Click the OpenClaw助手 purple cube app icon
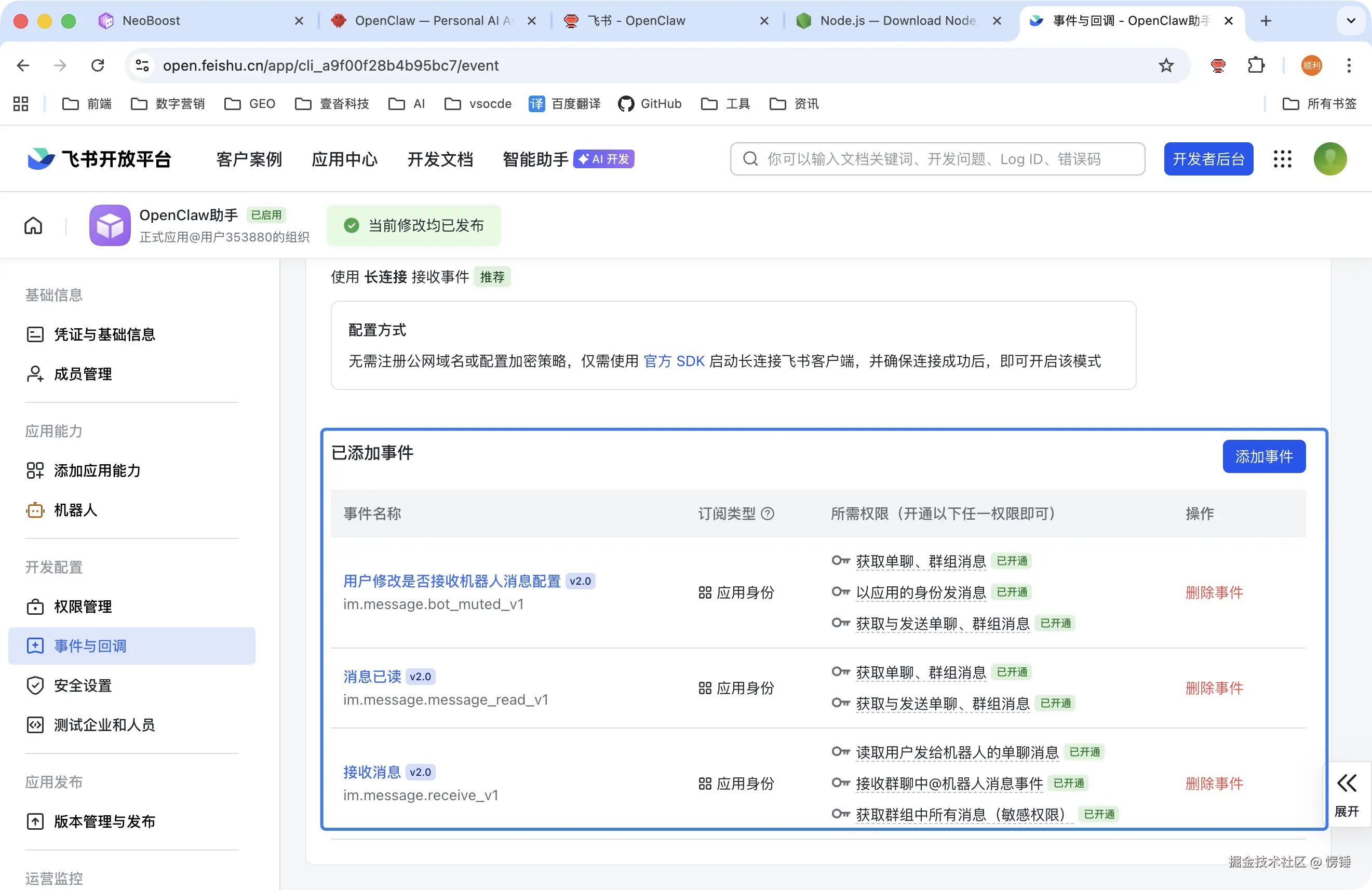 tap(110, 225)
